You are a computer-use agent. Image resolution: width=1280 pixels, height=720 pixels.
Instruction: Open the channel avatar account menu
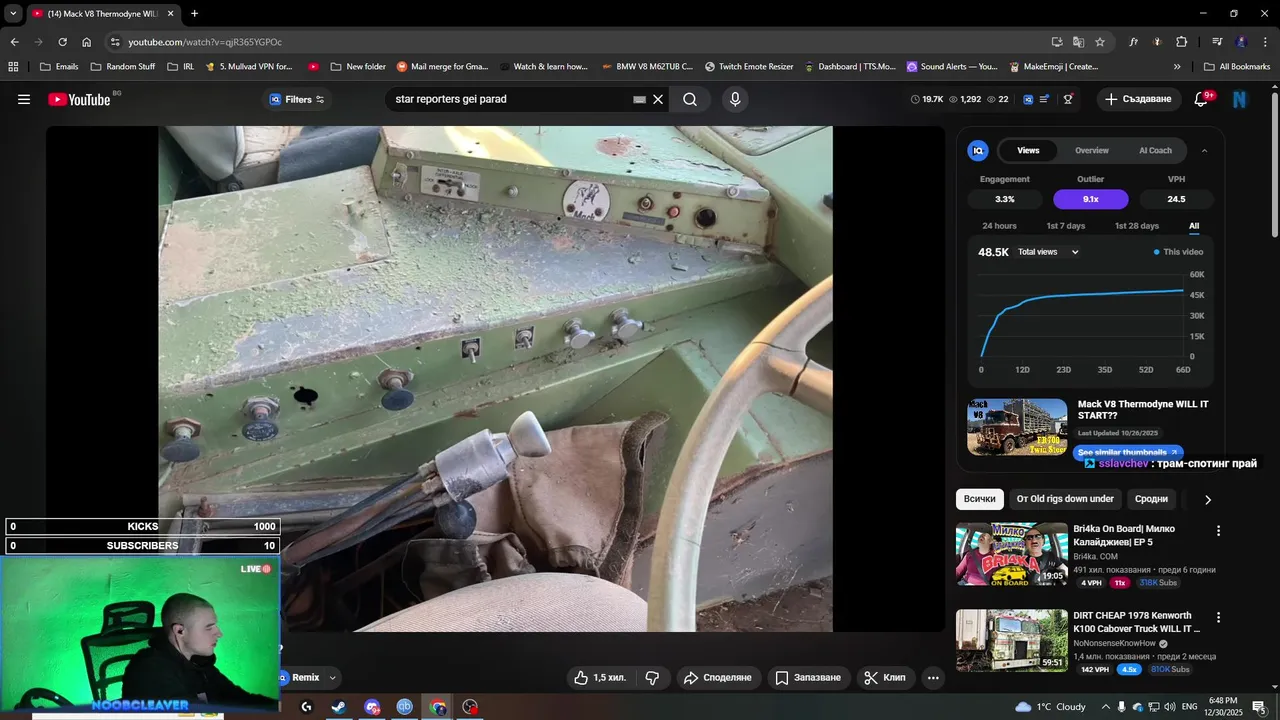[1240, 99]
